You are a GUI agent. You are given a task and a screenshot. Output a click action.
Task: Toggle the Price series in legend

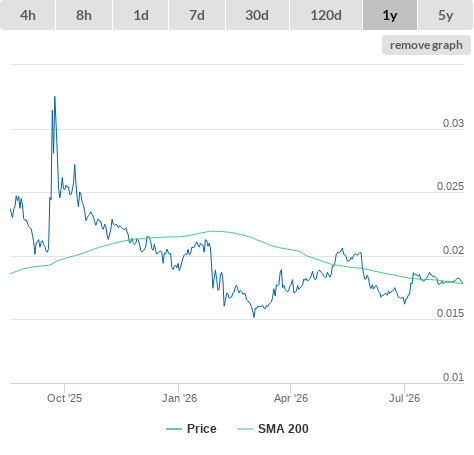[x=201, y=429]
